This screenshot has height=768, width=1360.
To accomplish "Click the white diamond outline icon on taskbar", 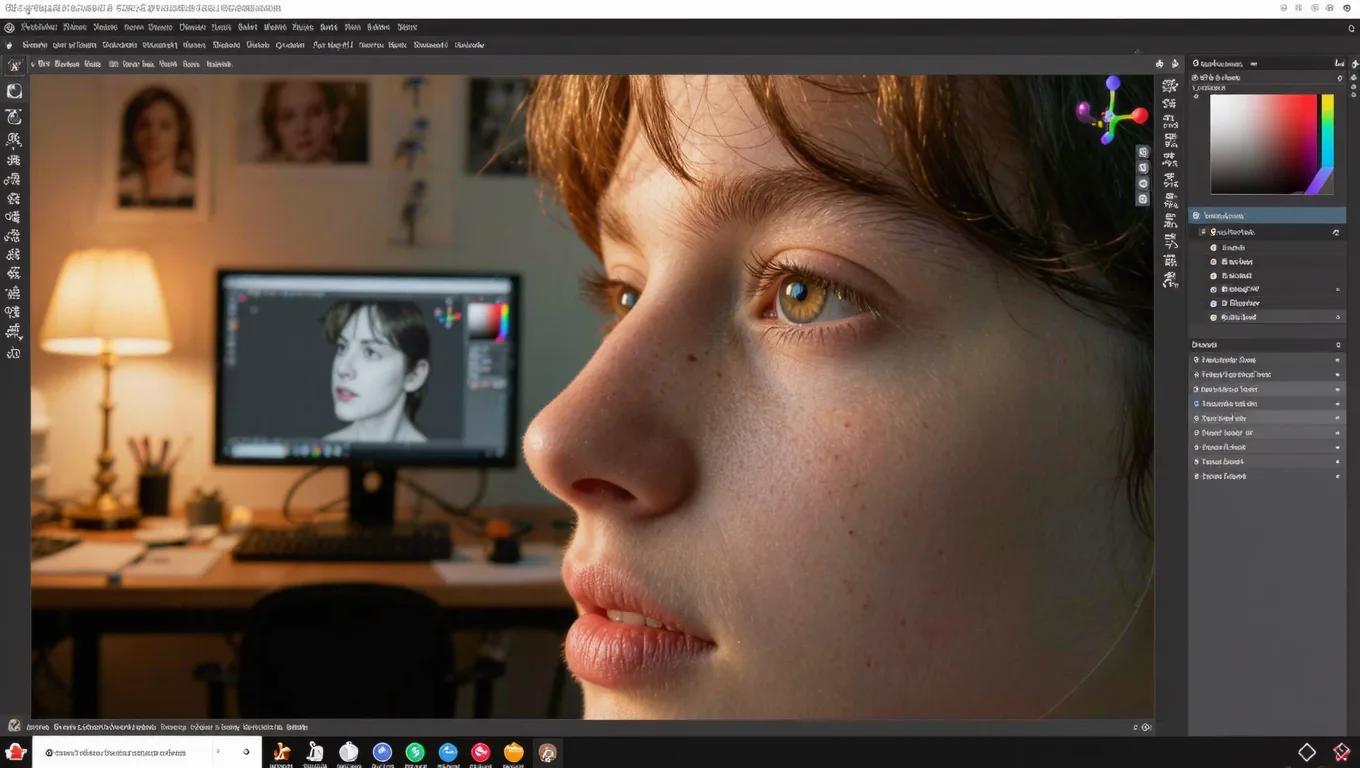I will [x=1307, y=752].
